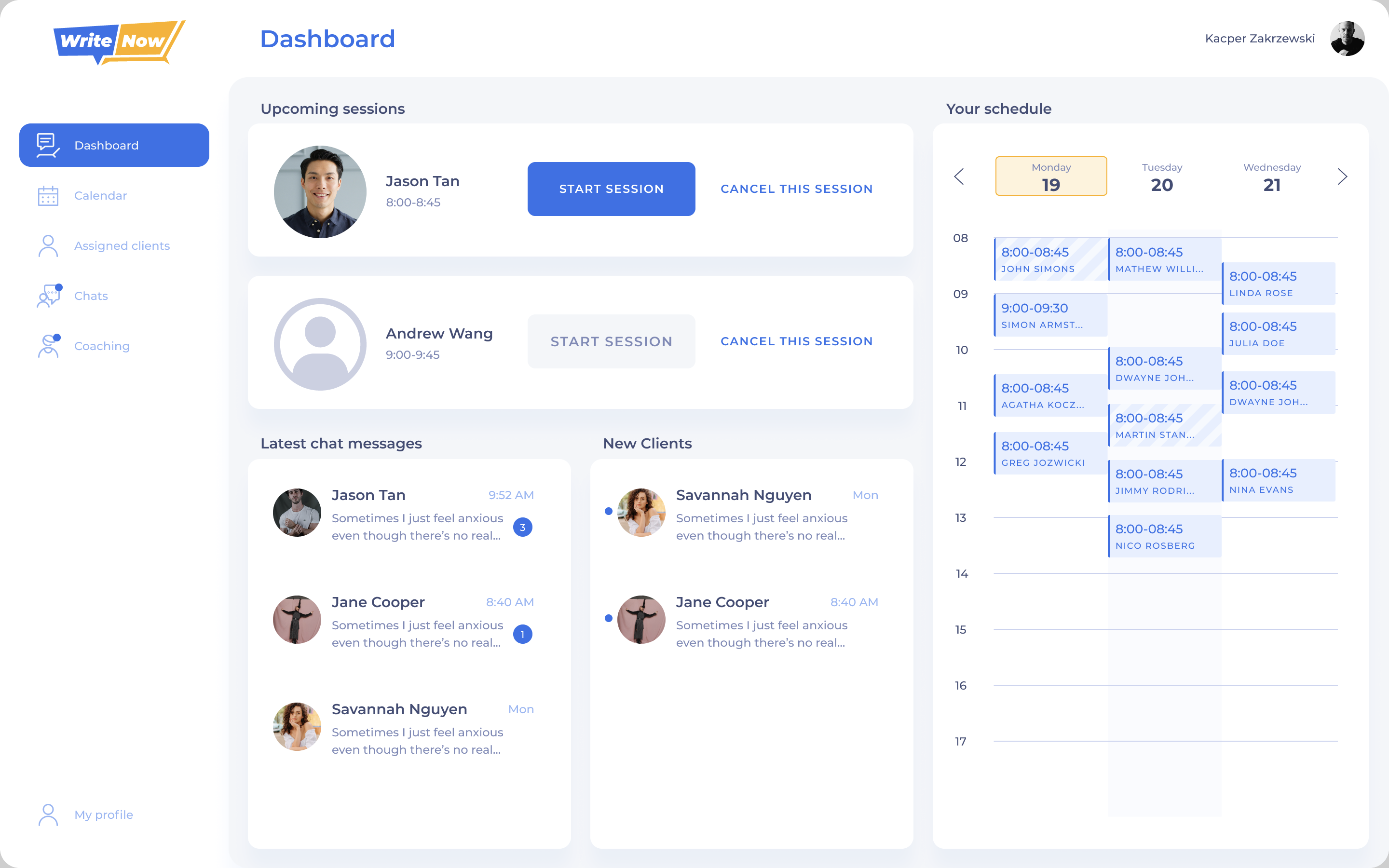Advance schedule with the right chevron

coord(1342,176)
